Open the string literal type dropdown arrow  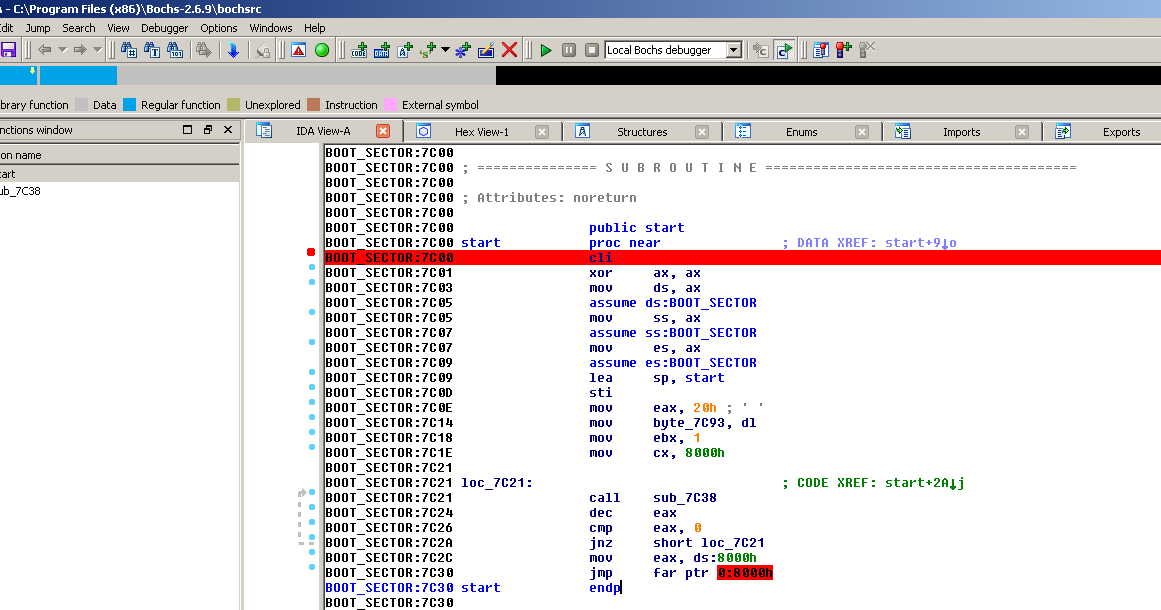448,48
